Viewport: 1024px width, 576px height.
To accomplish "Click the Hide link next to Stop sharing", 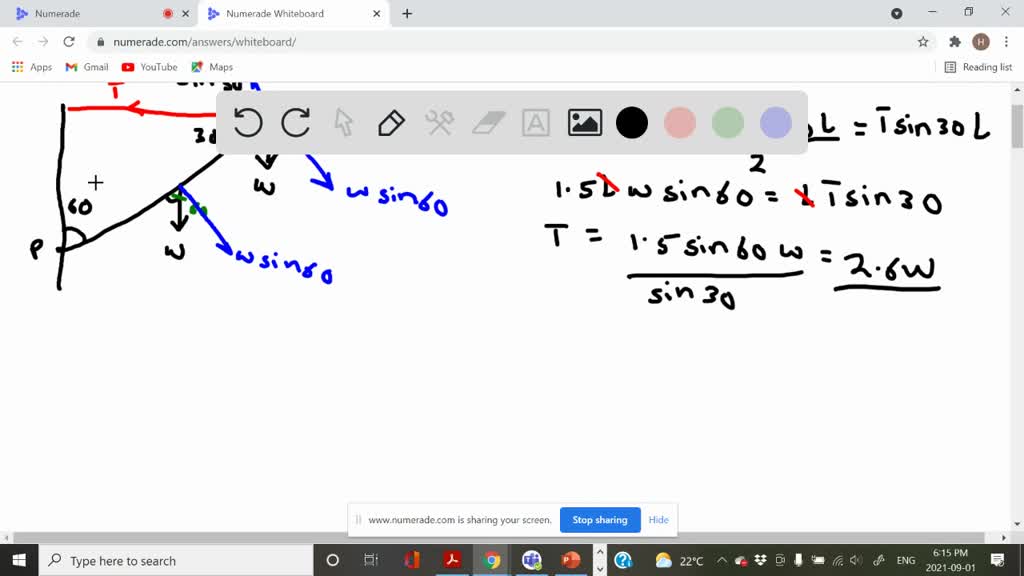I will 658,520.
